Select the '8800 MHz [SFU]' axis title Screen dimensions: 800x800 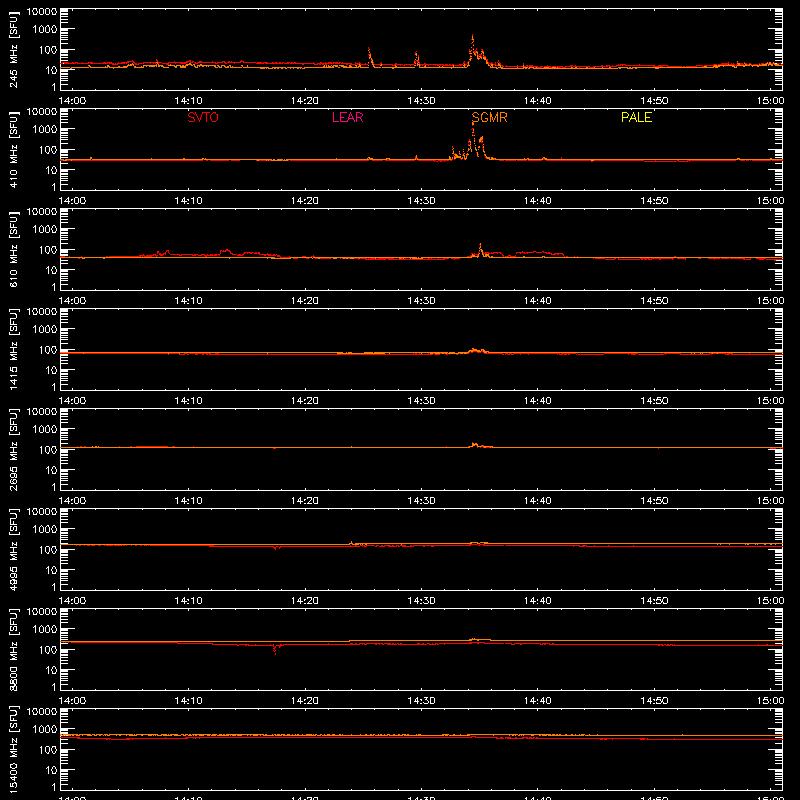tap(13, 649)
